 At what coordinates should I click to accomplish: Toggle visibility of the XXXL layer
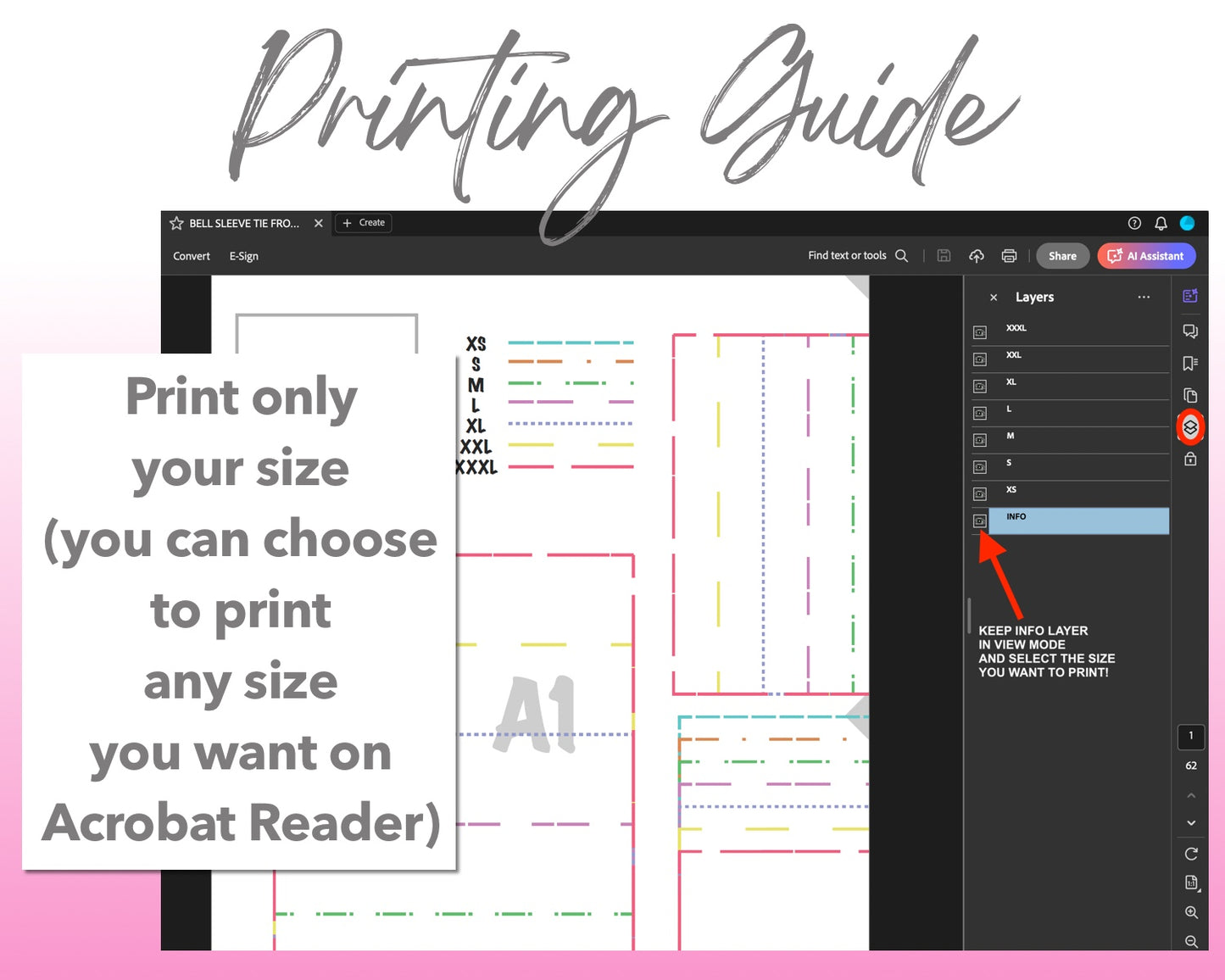point(980,332)
